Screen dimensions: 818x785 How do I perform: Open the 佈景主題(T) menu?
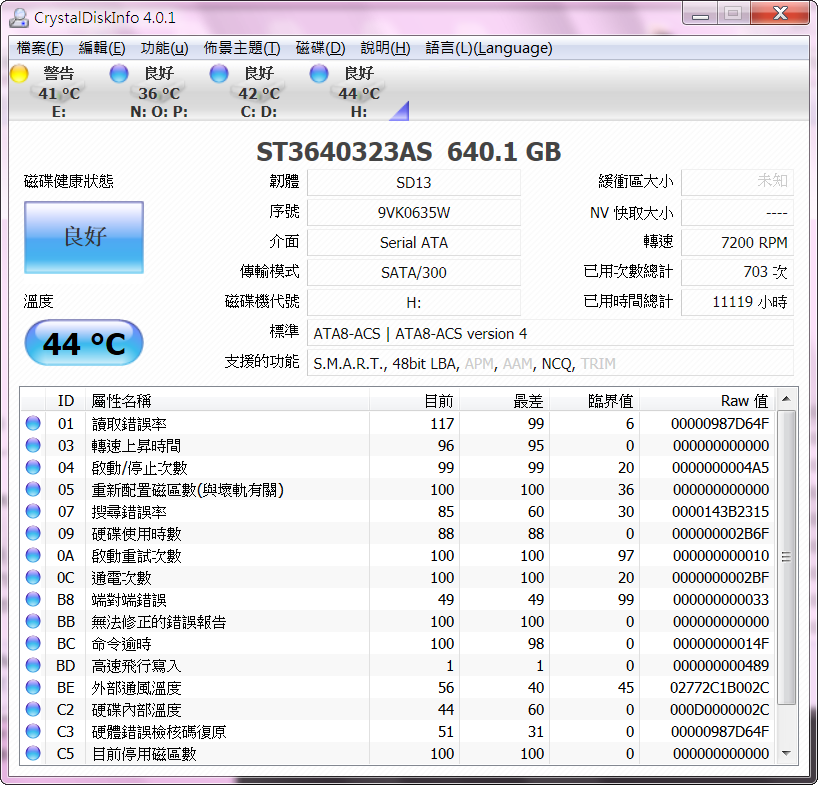point(242,48)
